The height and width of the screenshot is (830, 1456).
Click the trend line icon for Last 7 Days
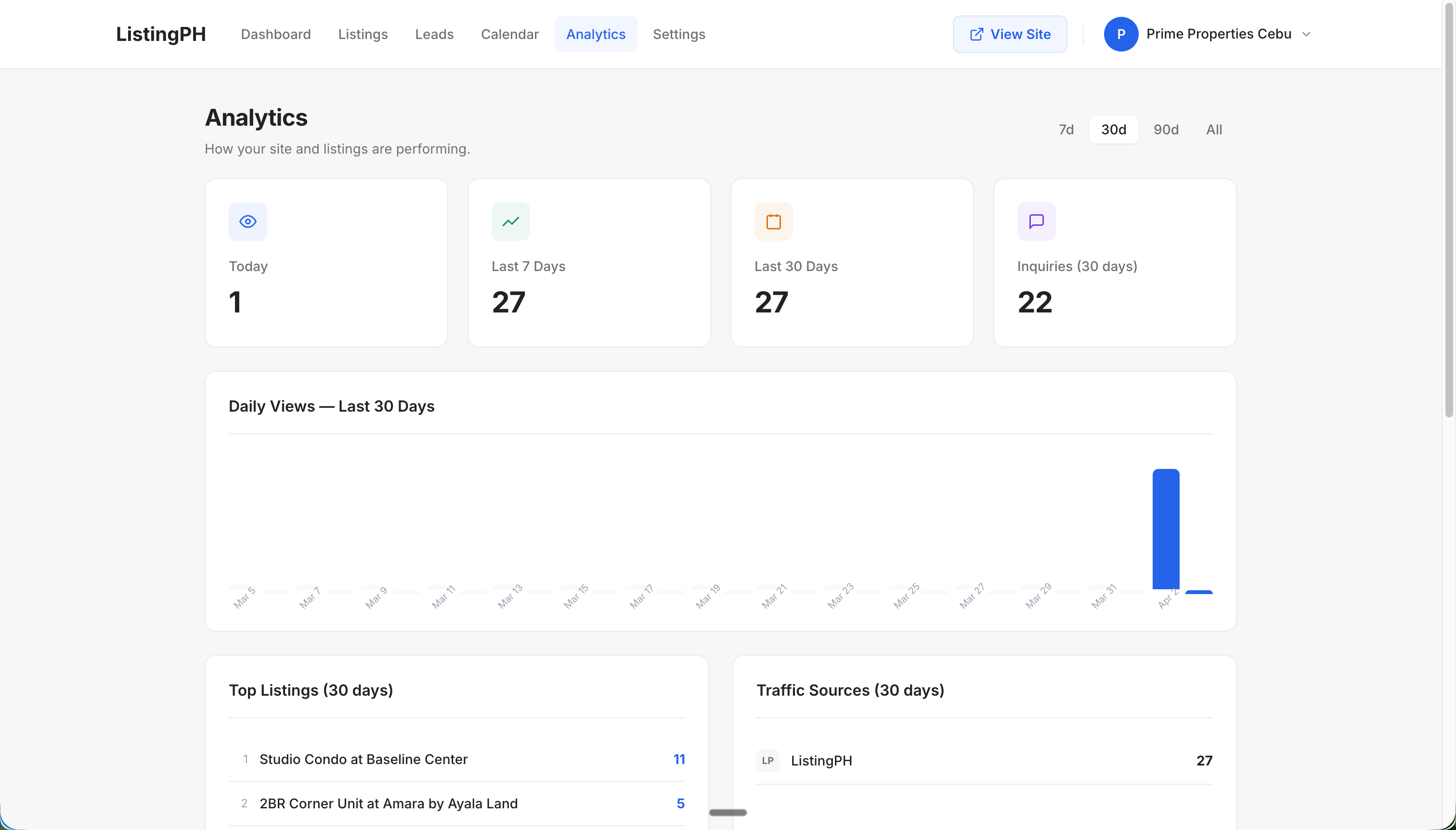tap(510, 221)
